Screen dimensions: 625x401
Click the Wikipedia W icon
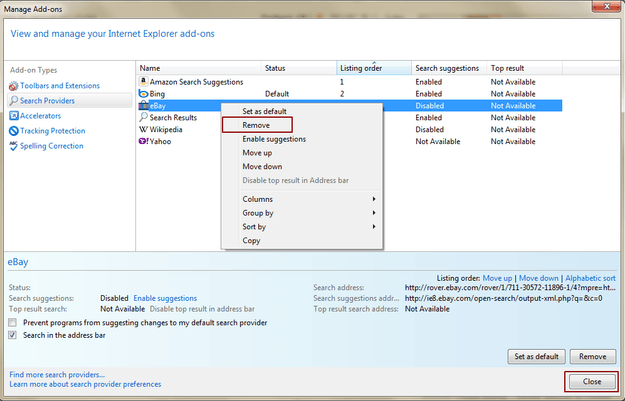coord(143,130)
